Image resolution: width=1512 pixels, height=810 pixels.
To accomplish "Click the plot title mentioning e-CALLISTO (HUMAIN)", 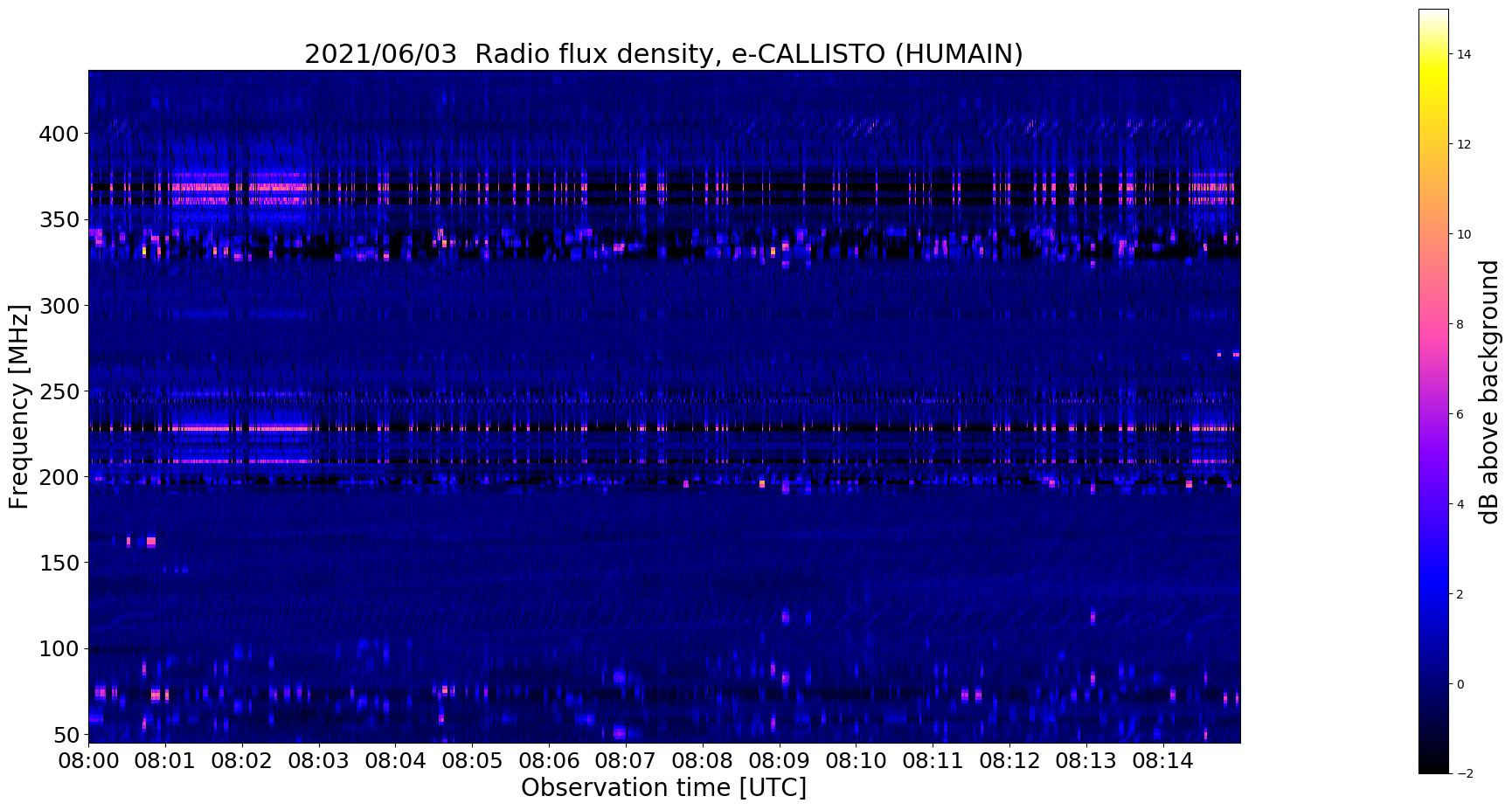I will 663,54.
